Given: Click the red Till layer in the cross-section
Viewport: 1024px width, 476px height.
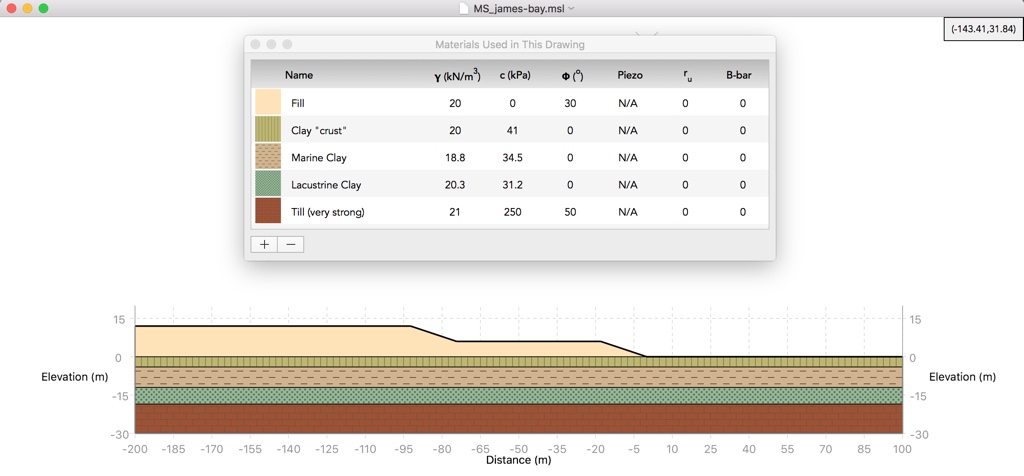Looking at the screenshot, I should (519, 419).
